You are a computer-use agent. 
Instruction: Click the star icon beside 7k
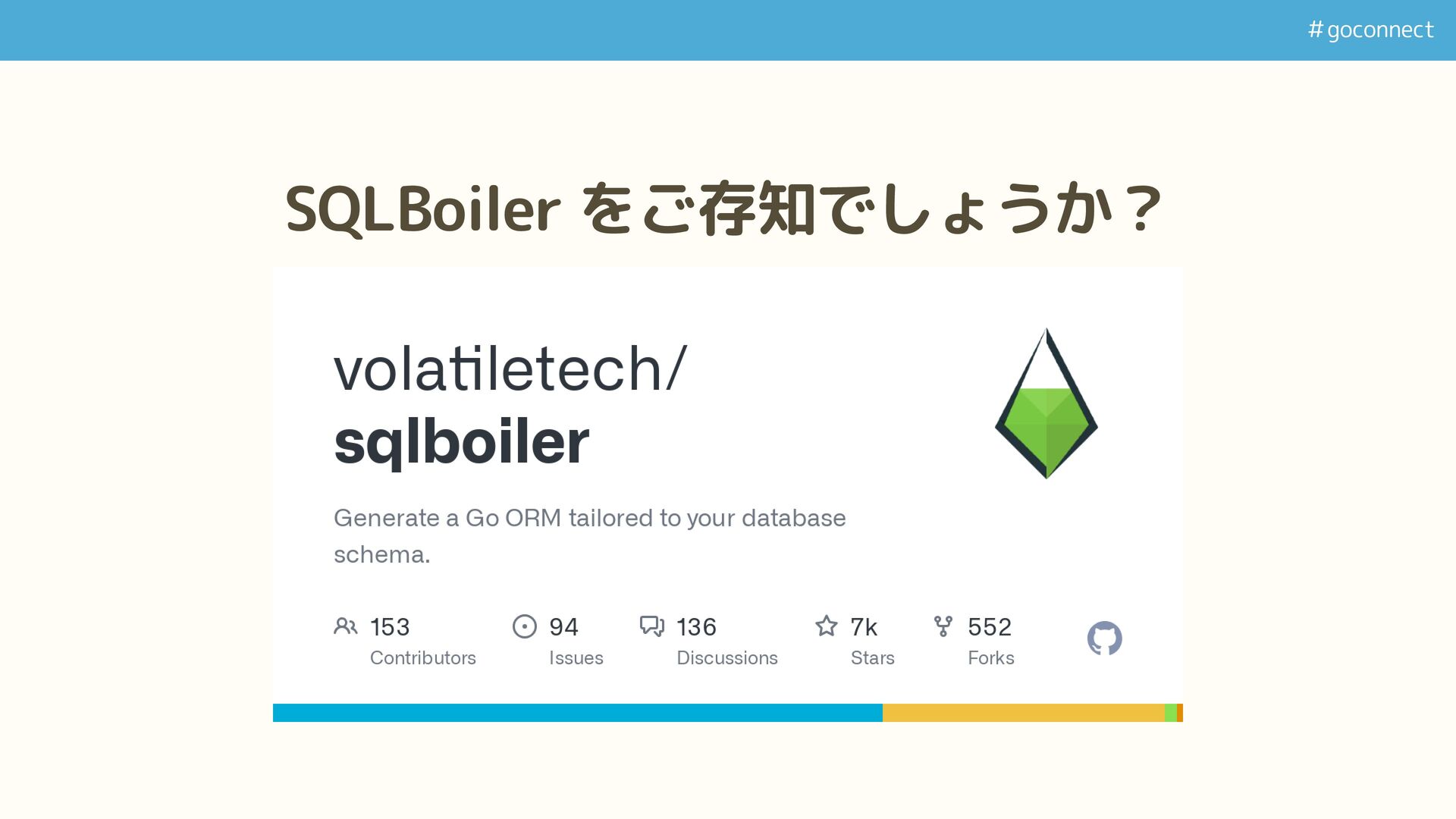coord(826,626)
